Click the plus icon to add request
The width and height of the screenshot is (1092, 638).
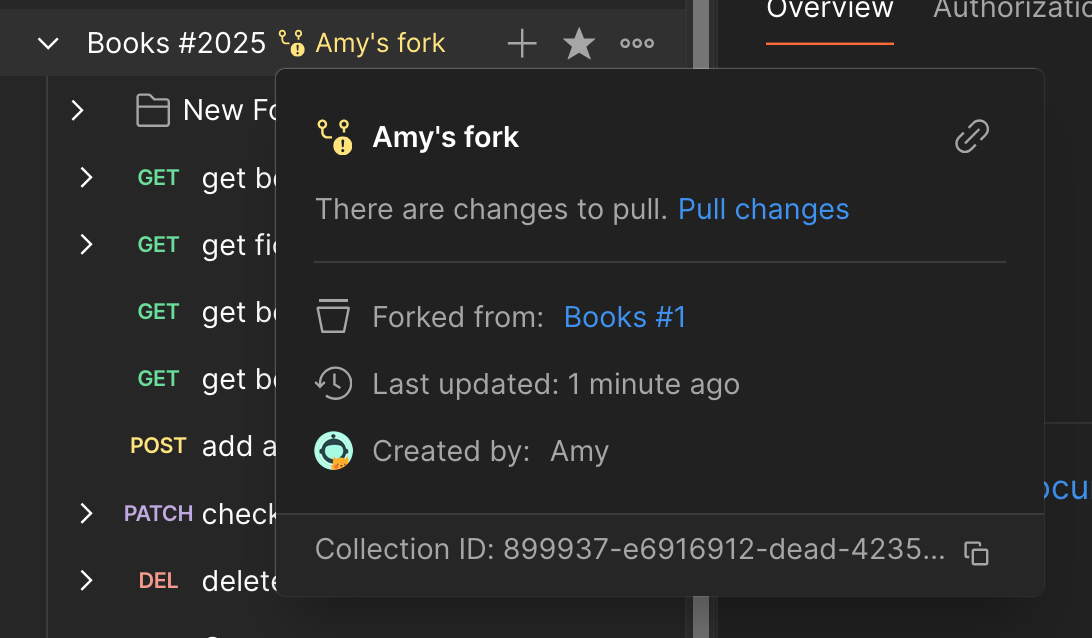pyautogui.click(x=522, y=43)
